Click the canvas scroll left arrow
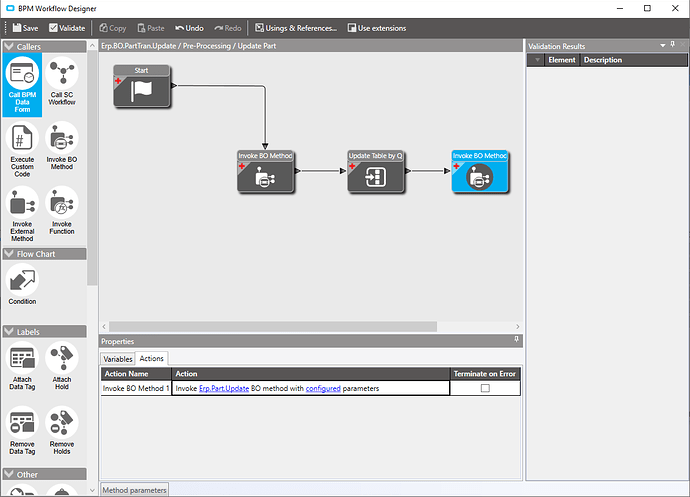This screenshot has width=690, height=497. (x=104, y=327)
